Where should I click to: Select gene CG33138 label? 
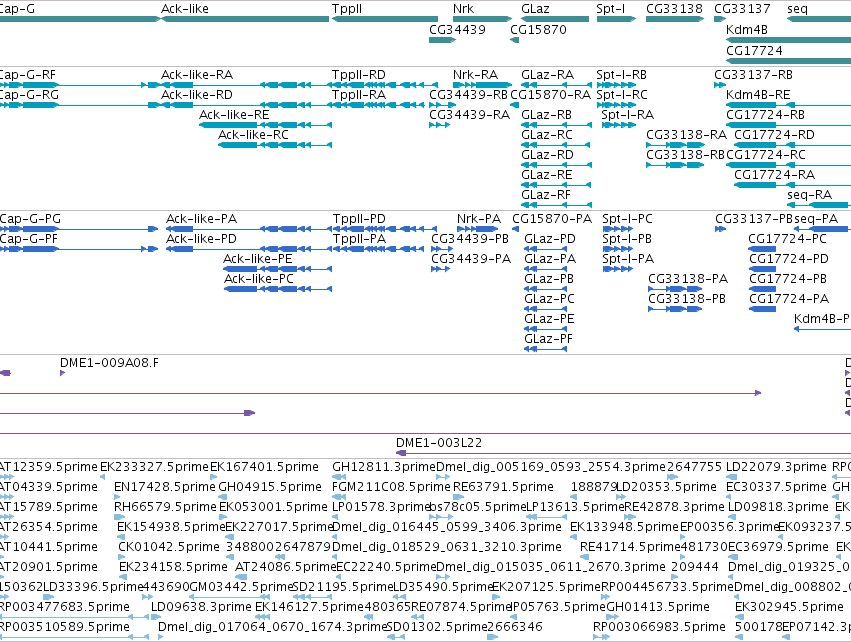coord(674,9)
